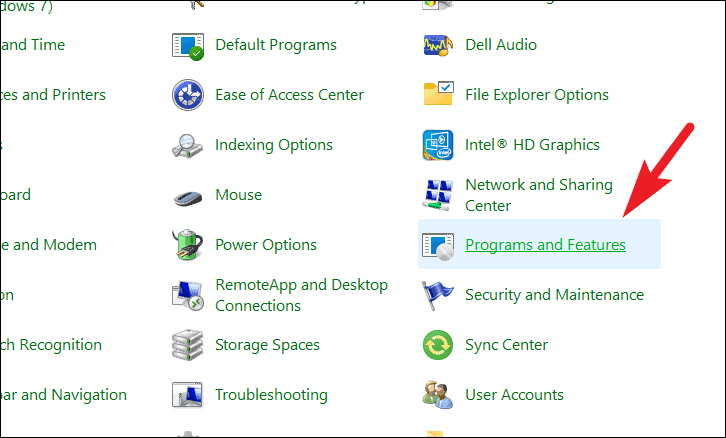Click the RemoteApp and Desktop Connections icon
Viewport: 726px width, 438px height.
[x=188, y=295]
